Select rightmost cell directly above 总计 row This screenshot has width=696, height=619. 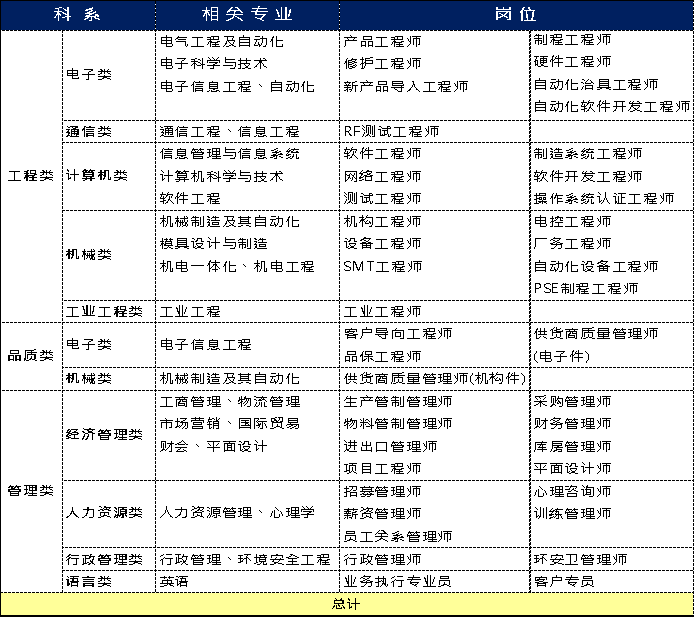pyautogui.click(x=611, y=581)
